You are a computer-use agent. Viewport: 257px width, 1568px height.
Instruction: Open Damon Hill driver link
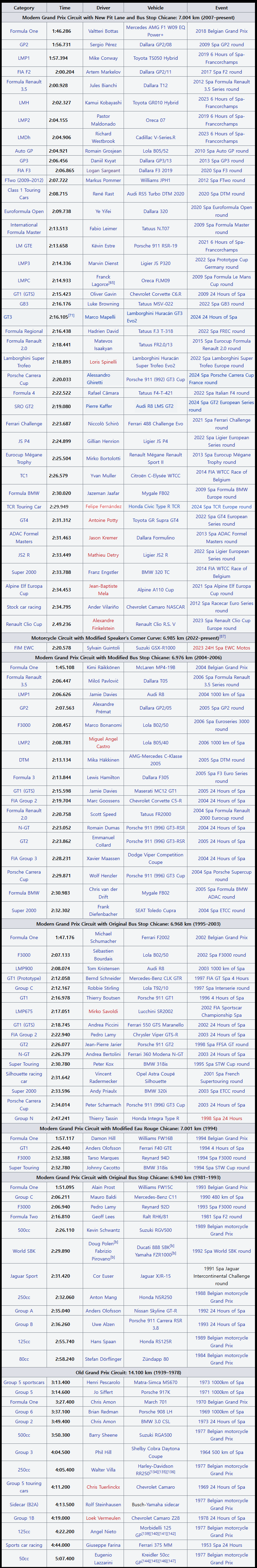click(x=104, y=1138)
